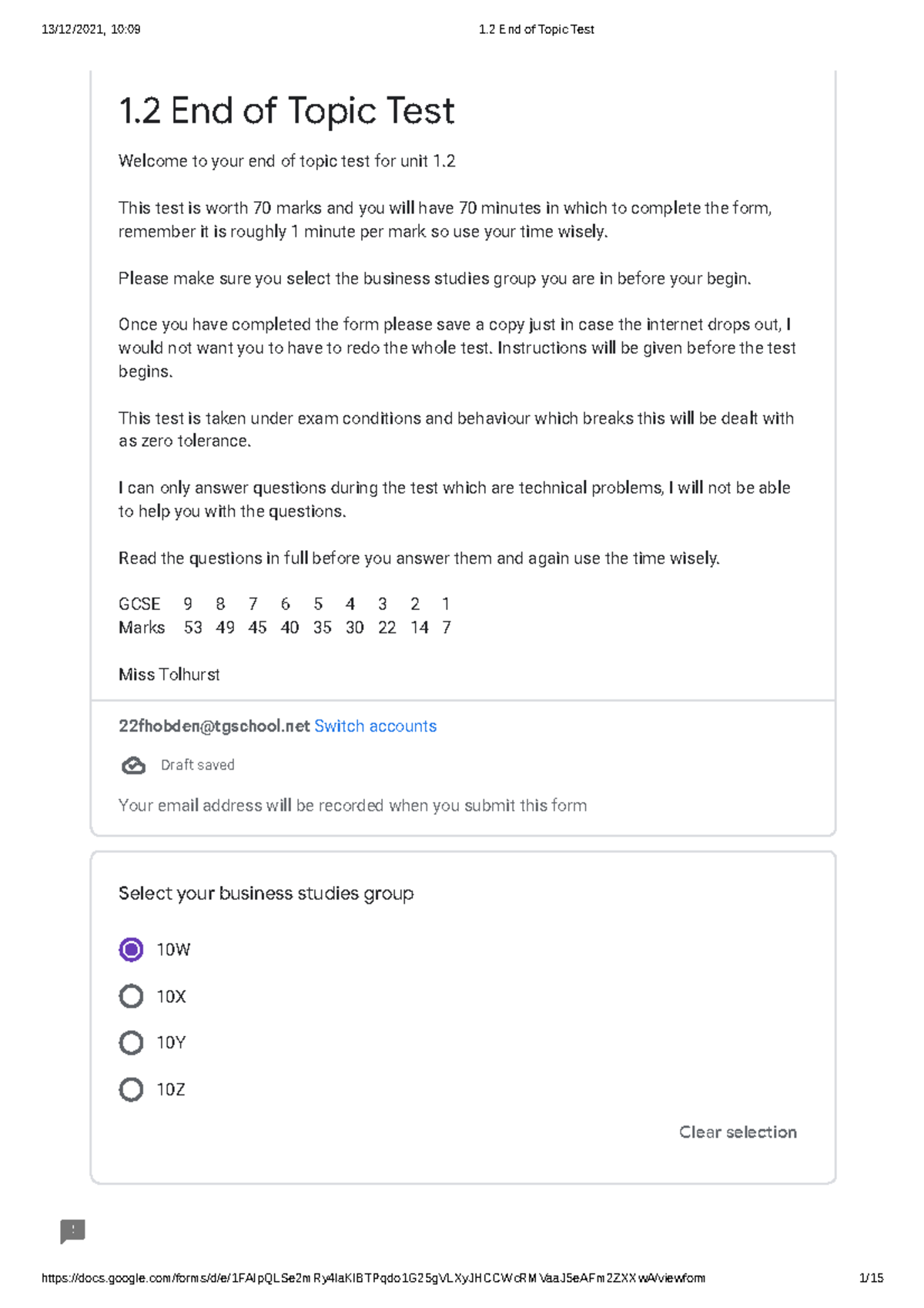This screenshot has height=1308, width=924.
Task: Click the GCSE grades row
Action: (284, 604)
